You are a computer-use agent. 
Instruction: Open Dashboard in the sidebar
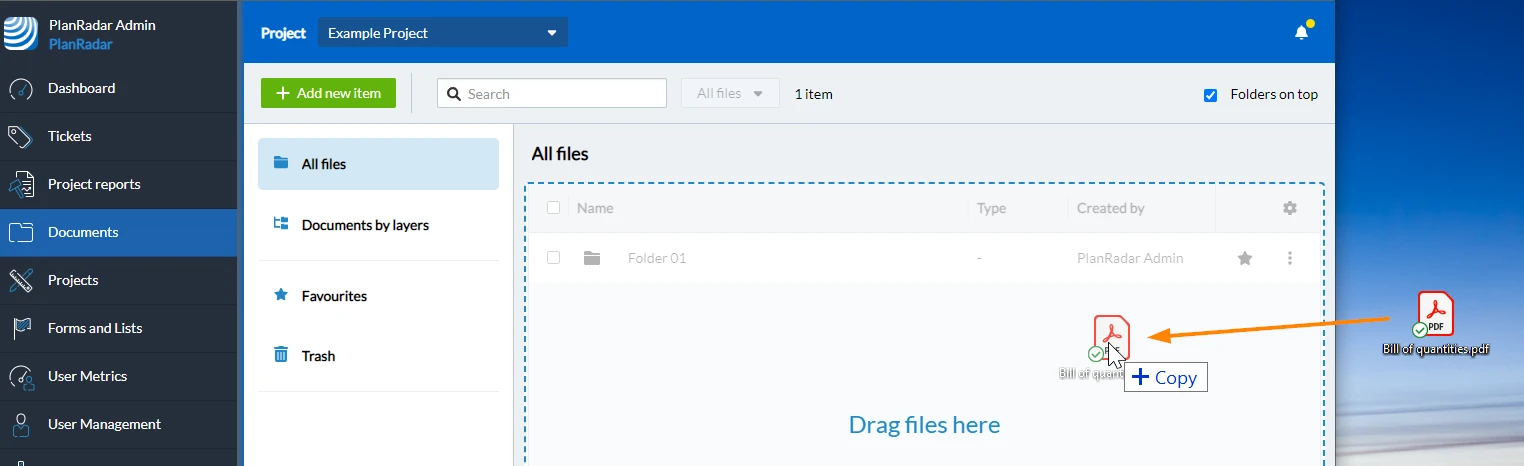pos(119,88)
